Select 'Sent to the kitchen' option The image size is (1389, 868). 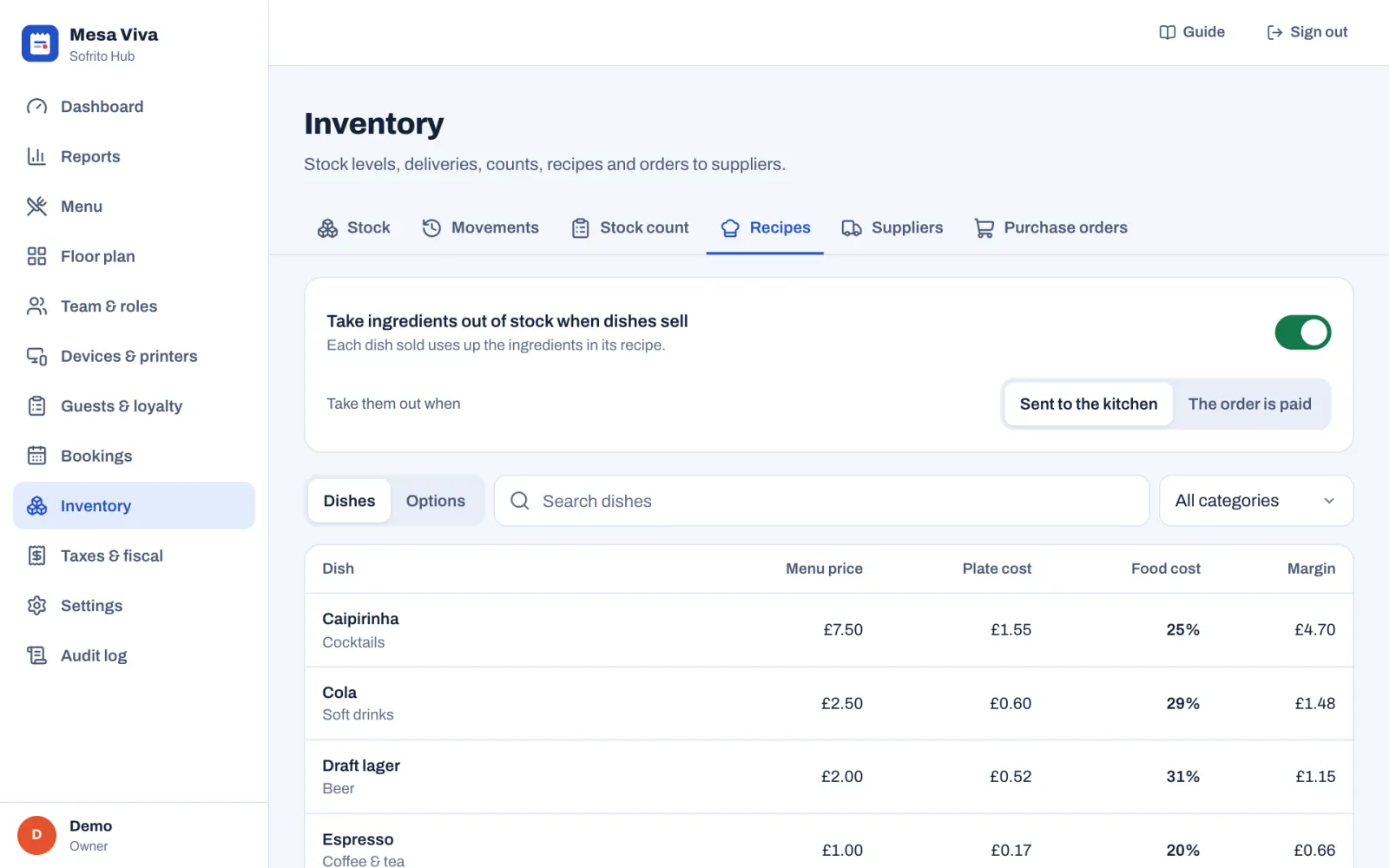(x=1089, y=404)
